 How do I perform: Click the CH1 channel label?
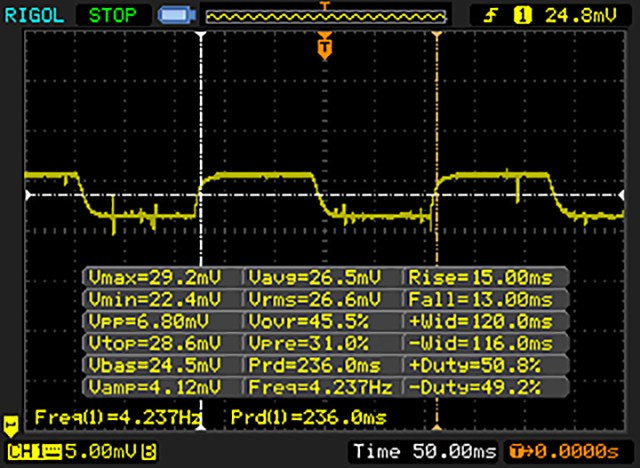tap(26, 452)
